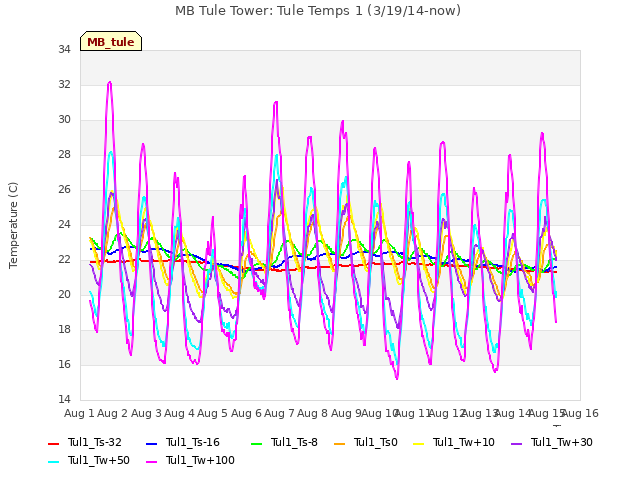Click the Aug 2 x-axis tick label
This screenshot has height=480, width=640.
pyautogui.click(x=113, y=413)
